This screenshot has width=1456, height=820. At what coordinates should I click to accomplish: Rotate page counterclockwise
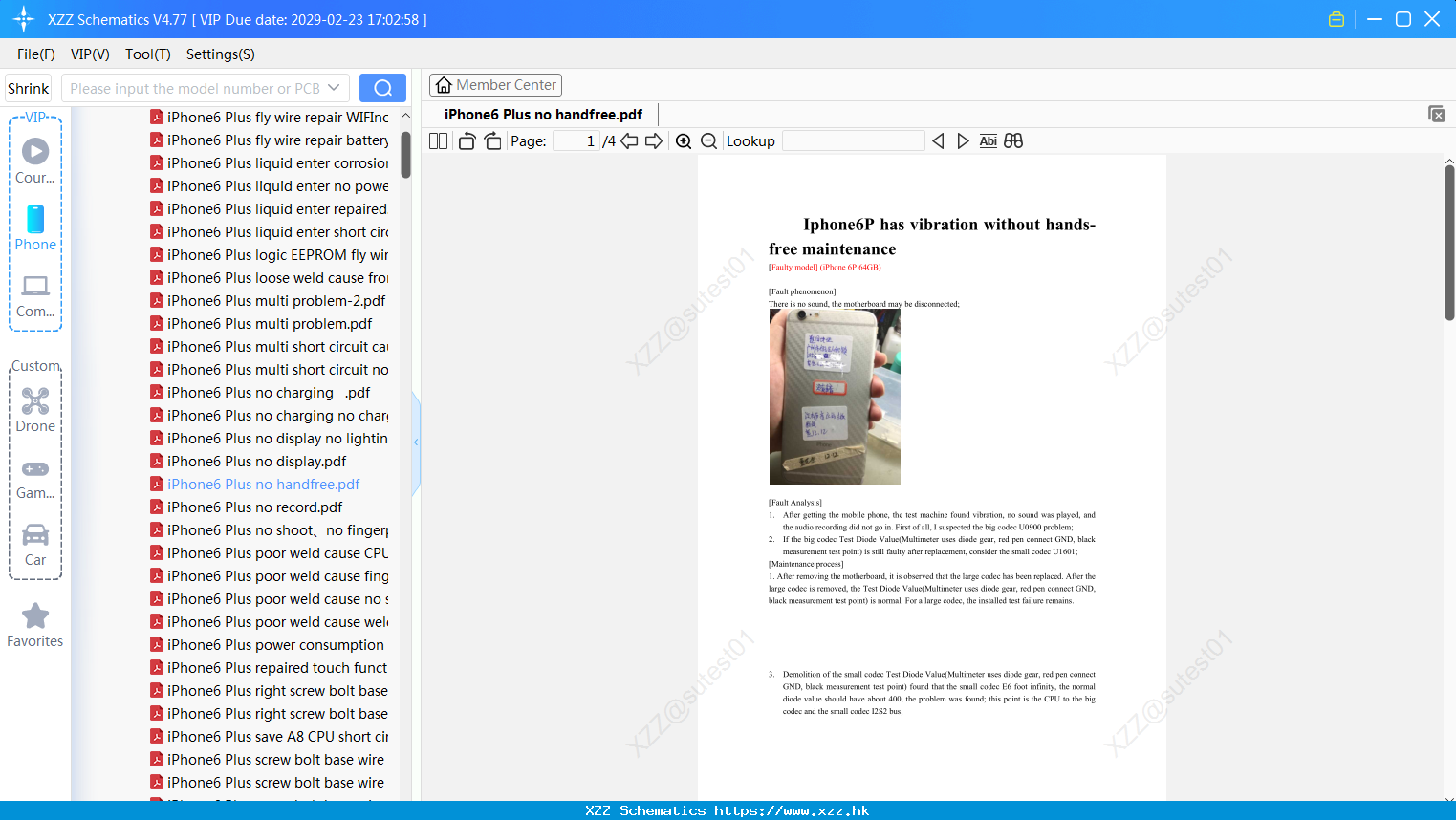(467, 141)
